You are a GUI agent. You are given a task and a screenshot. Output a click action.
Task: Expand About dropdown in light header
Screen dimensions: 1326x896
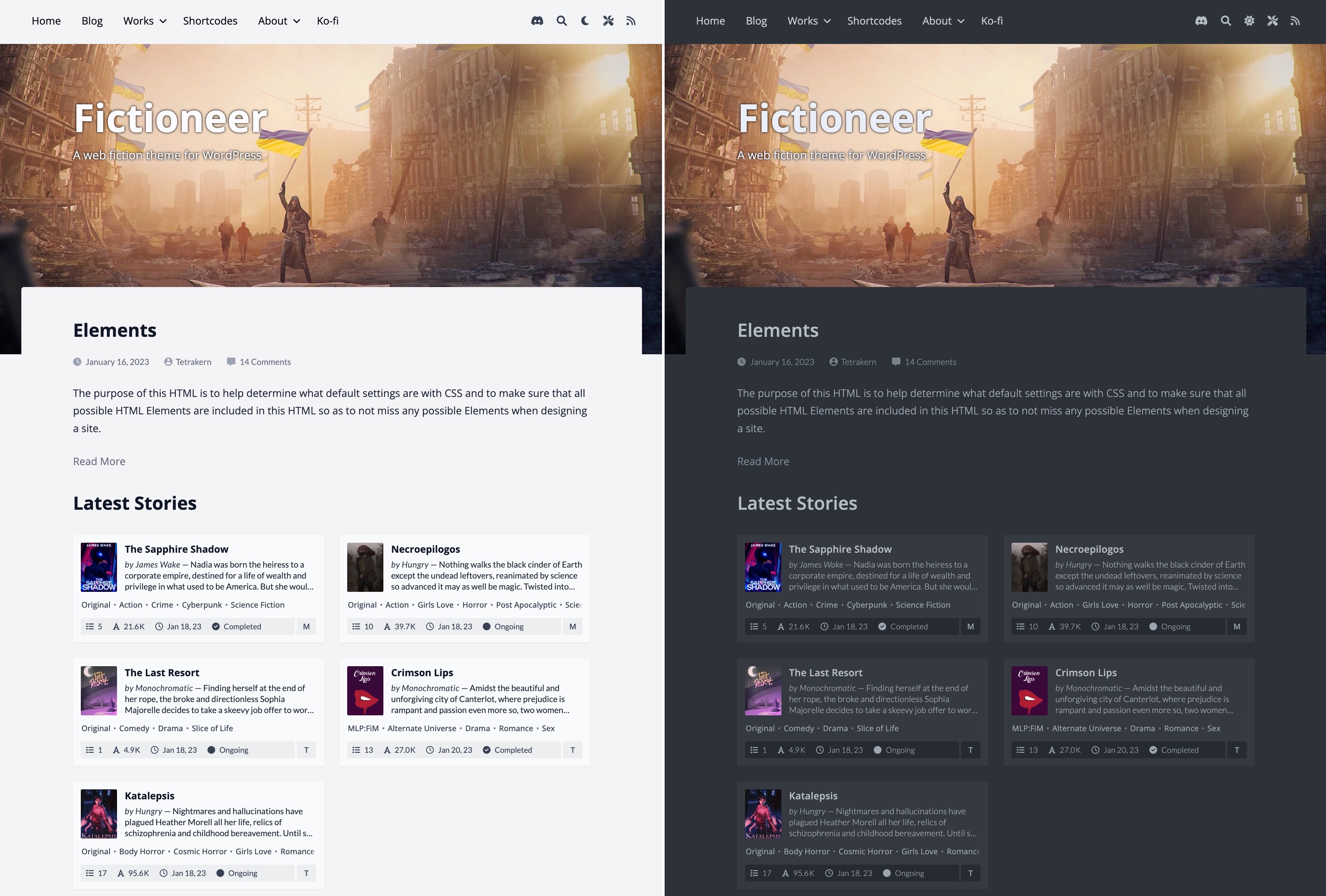pos(278,21)
